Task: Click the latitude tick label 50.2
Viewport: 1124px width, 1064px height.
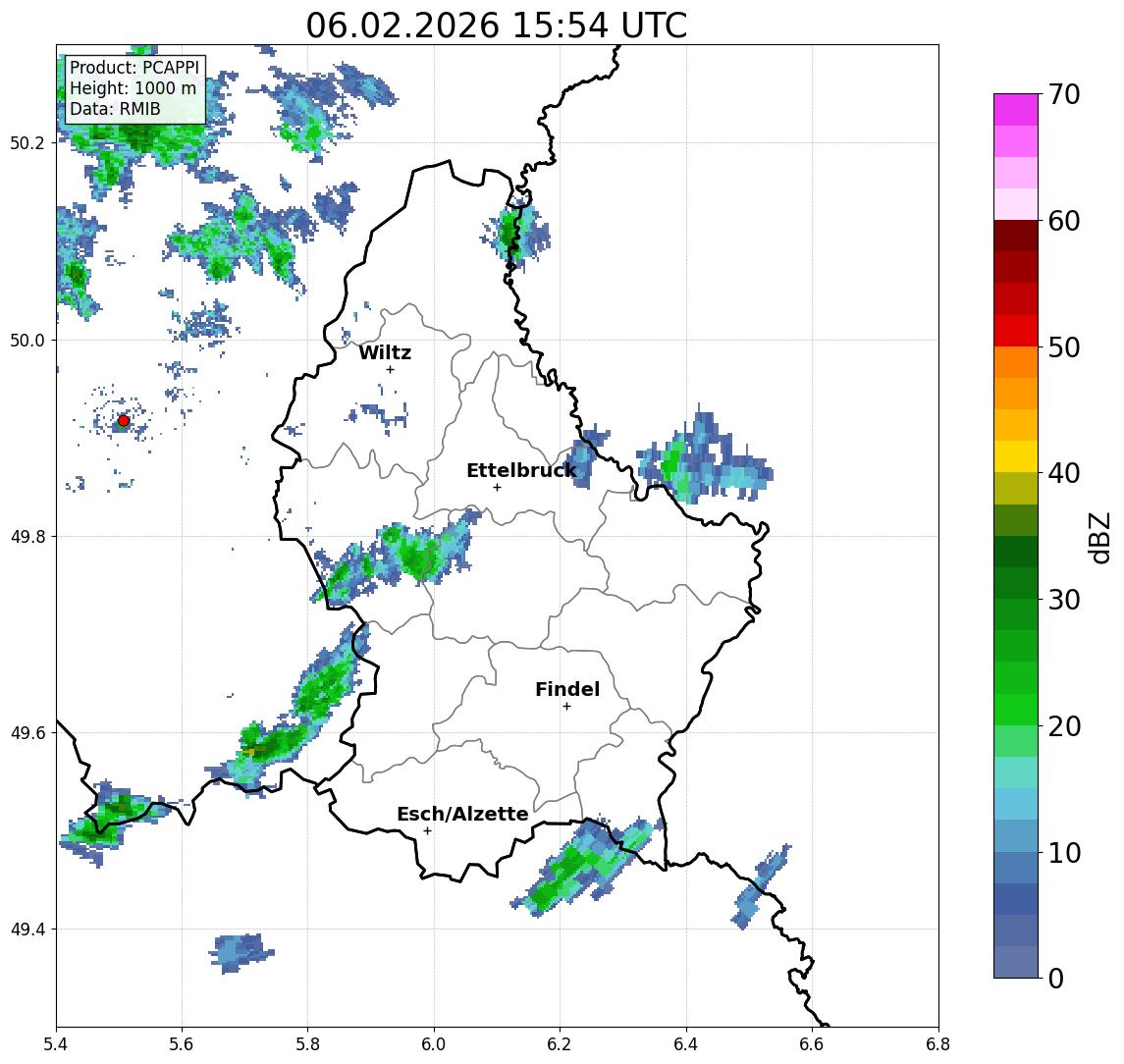Action: 27,142
